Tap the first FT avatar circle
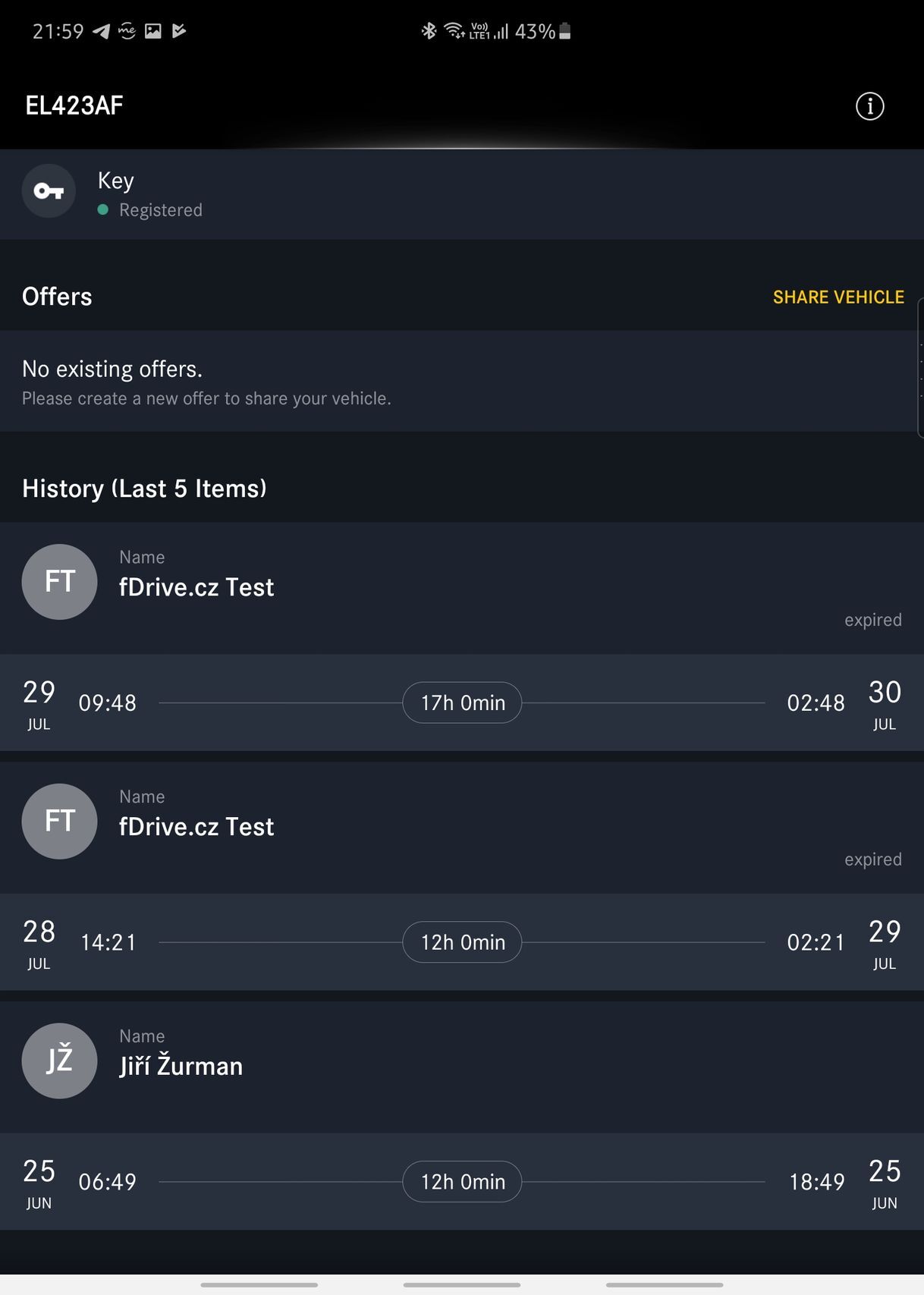The height and width of the screenshot is (1295, 924). click(x=59, y=582)
